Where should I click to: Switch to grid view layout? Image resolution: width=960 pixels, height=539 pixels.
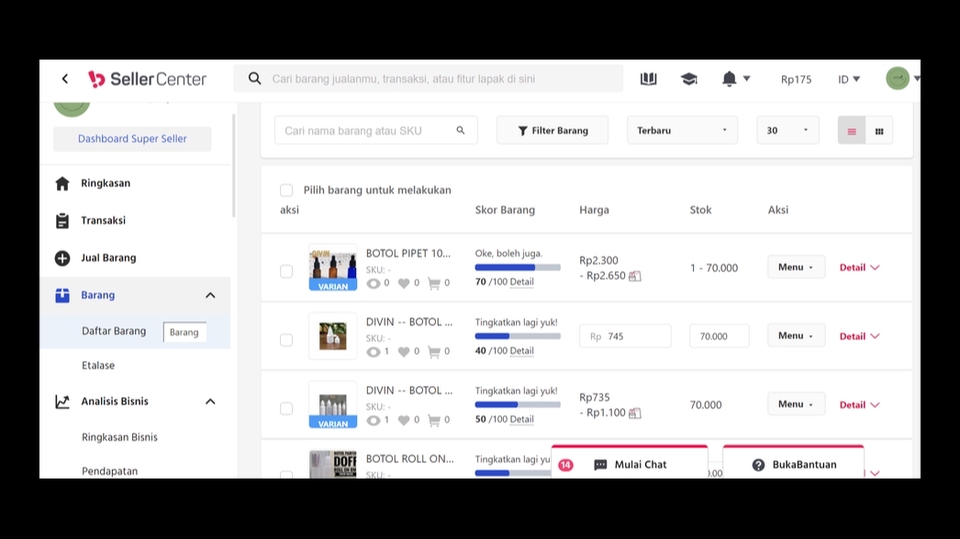(x=879, y=130)
